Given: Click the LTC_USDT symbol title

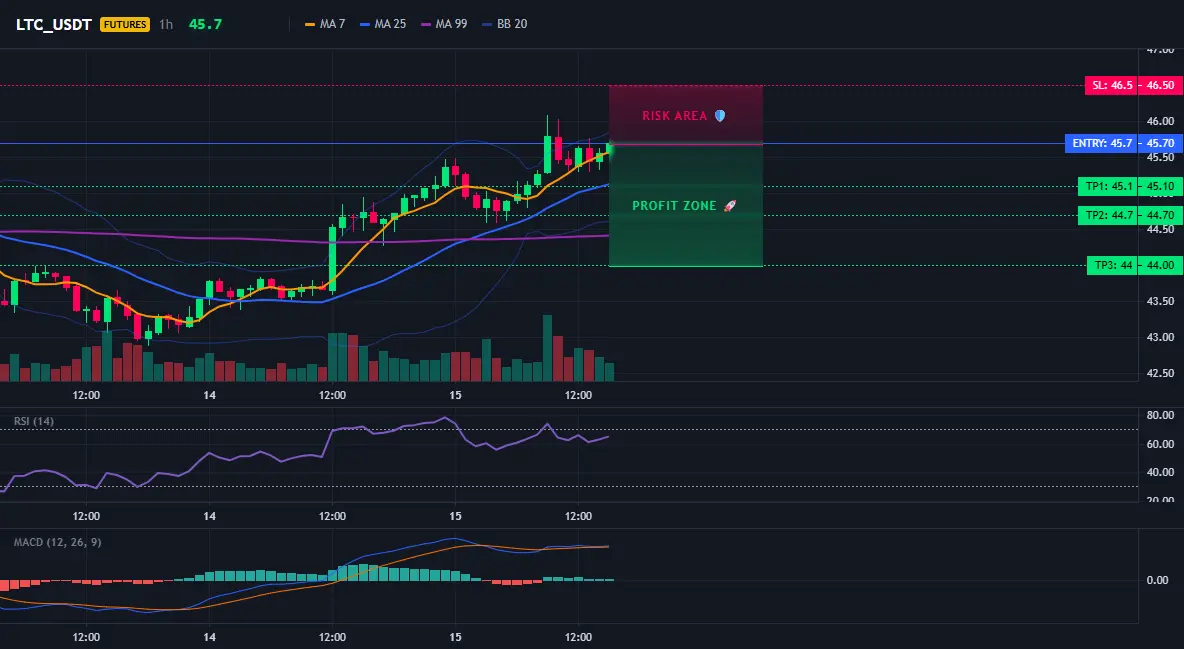Looking at the screenshot, I should [x=54, y=24].
